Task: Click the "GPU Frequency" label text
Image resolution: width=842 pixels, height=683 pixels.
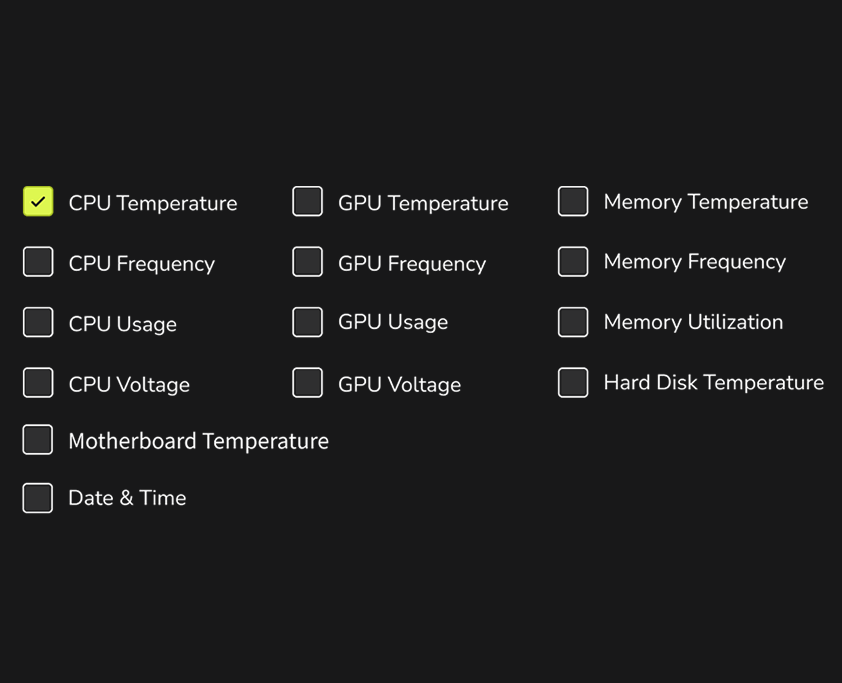Action: [412, 264]
